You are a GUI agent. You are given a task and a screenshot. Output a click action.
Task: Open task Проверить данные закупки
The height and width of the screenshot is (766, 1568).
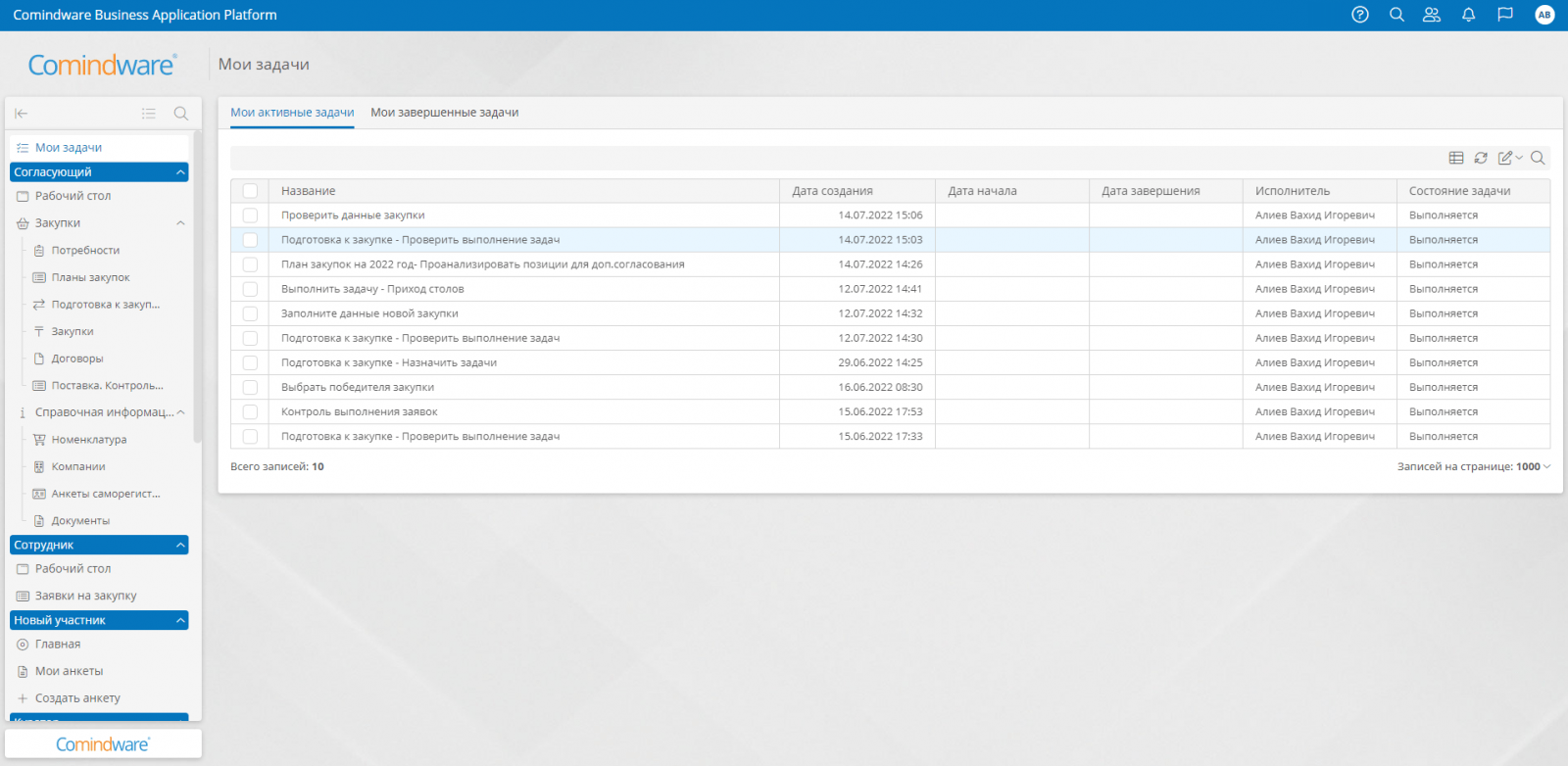click(x=353, y=215)
